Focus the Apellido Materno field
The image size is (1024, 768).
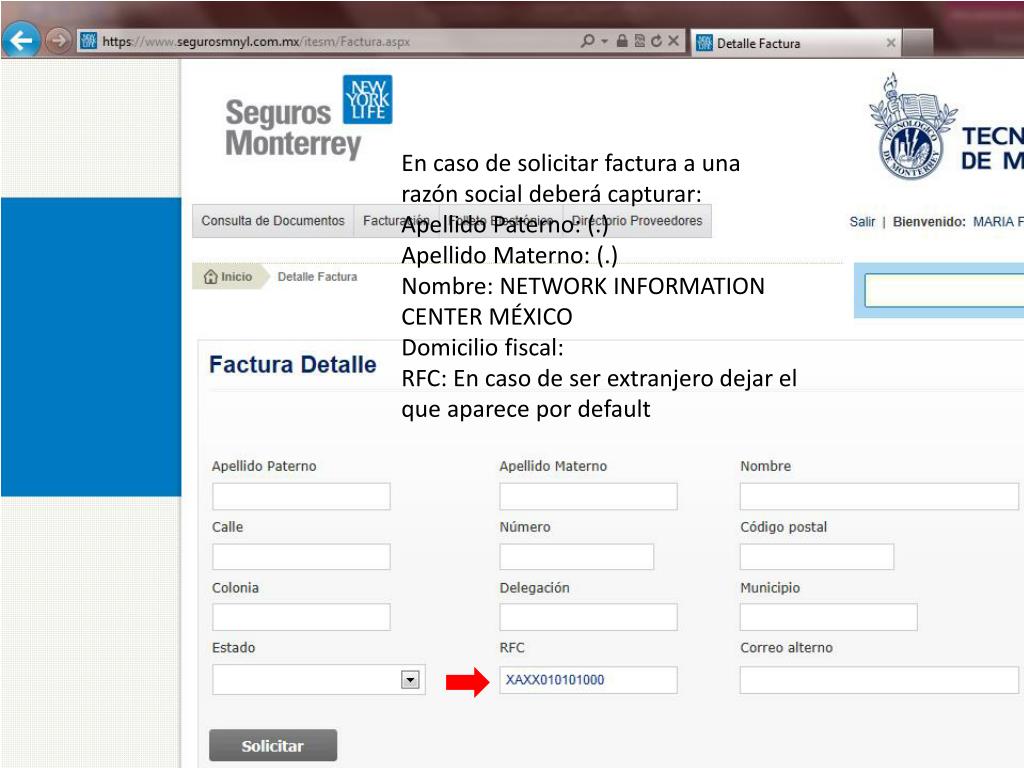pos(588,496)
